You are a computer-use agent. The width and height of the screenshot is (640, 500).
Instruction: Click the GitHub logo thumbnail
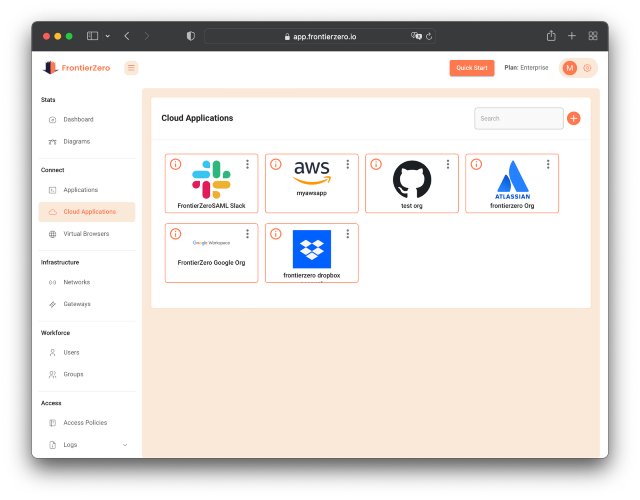point(412,180)
